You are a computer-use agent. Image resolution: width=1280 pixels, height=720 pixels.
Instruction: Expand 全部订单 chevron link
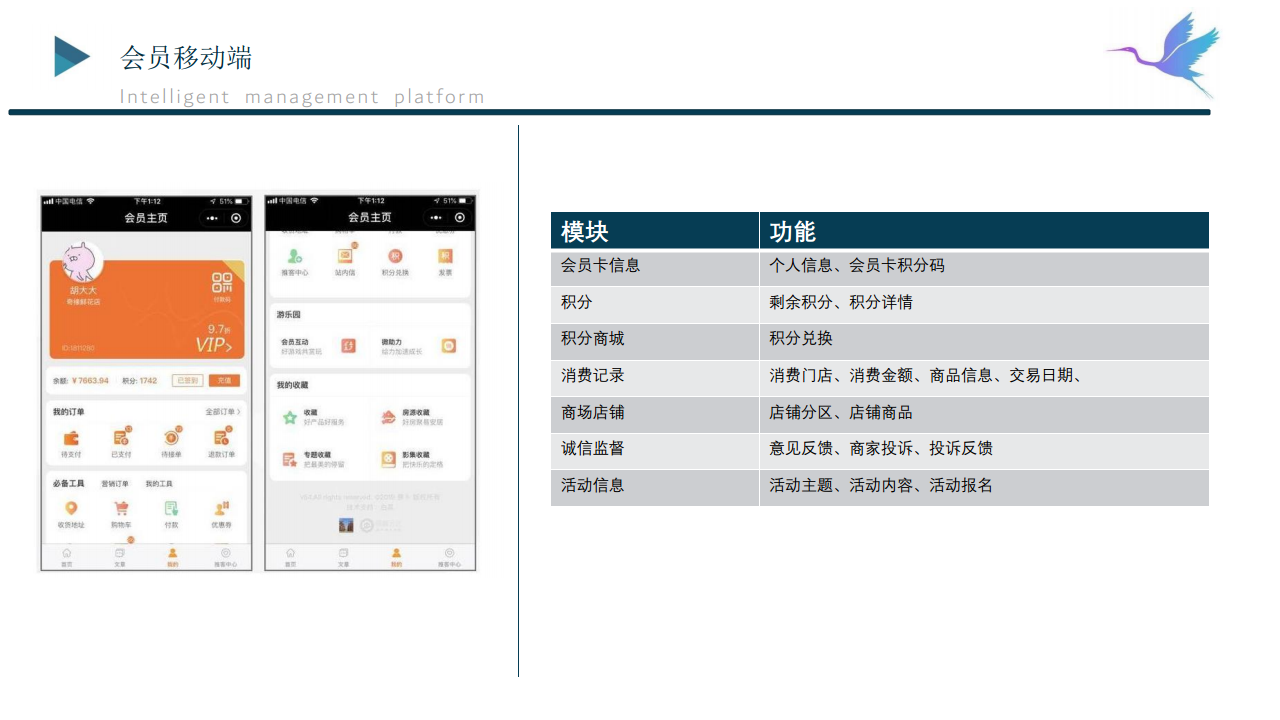click(223, 412)
